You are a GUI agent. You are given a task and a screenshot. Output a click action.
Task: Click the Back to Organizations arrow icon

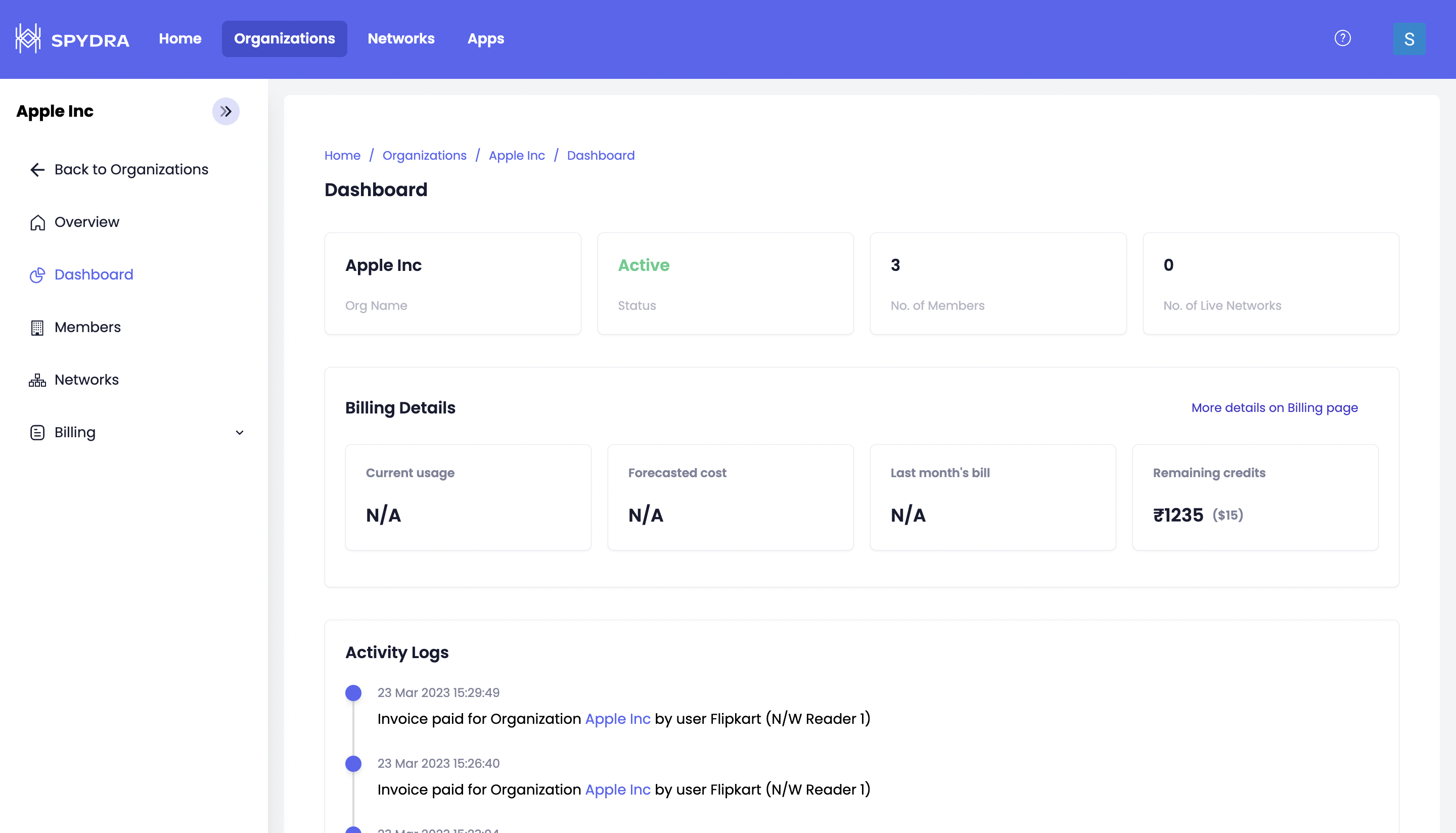37,169
